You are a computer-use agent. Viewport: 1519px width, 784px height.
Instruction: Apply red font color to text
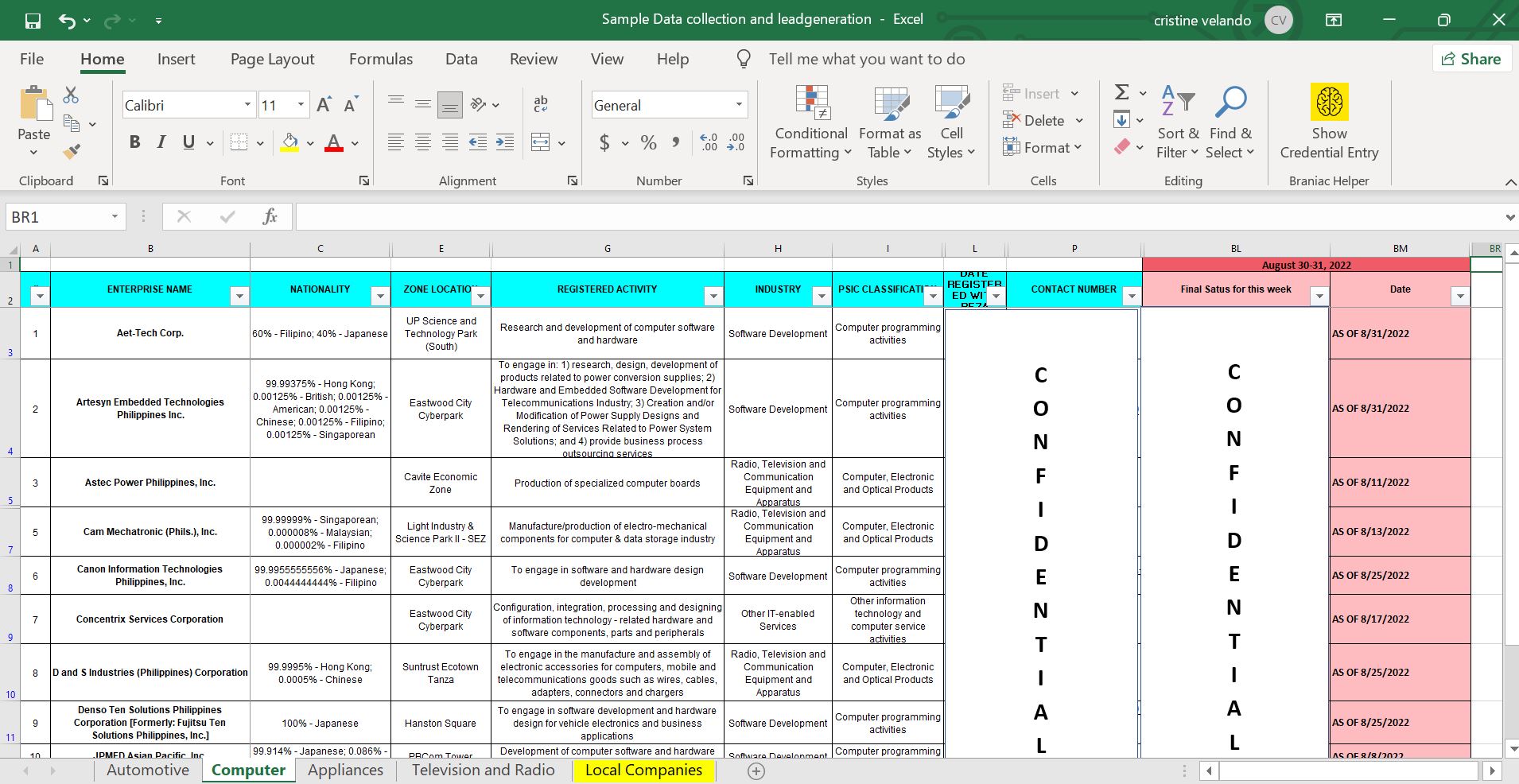click(x=334, y=143)
